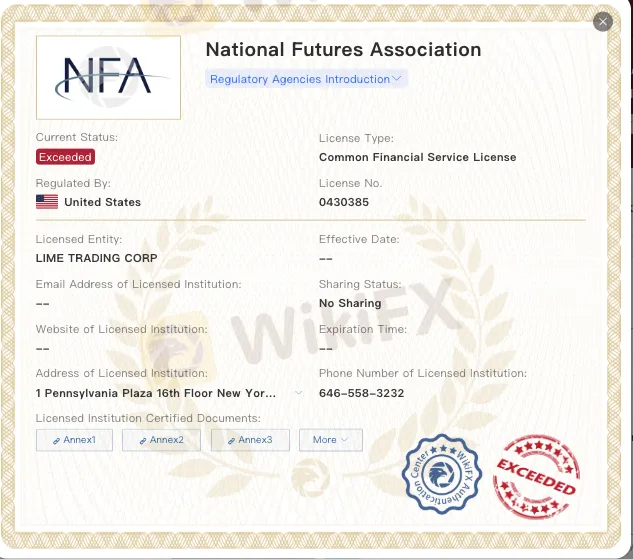
Task: Open the Annex2 document link
Action: click(161, 440)
